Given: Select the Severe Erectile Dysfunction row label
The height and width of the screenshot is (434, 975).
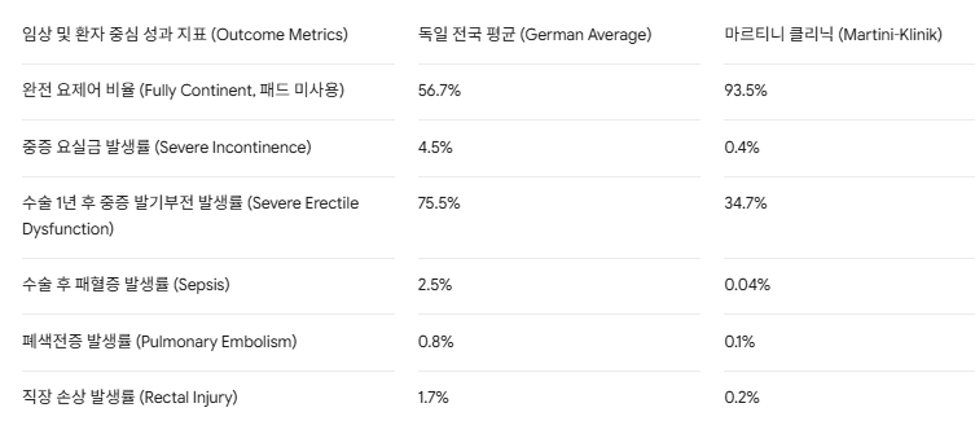Looking at the screenshot, I should click(x=190, y=216).
